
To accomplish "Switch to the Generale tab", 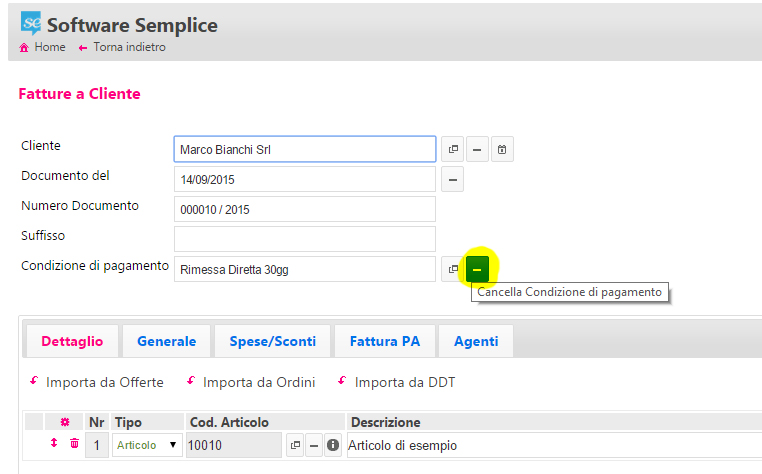I will [166, 341].
